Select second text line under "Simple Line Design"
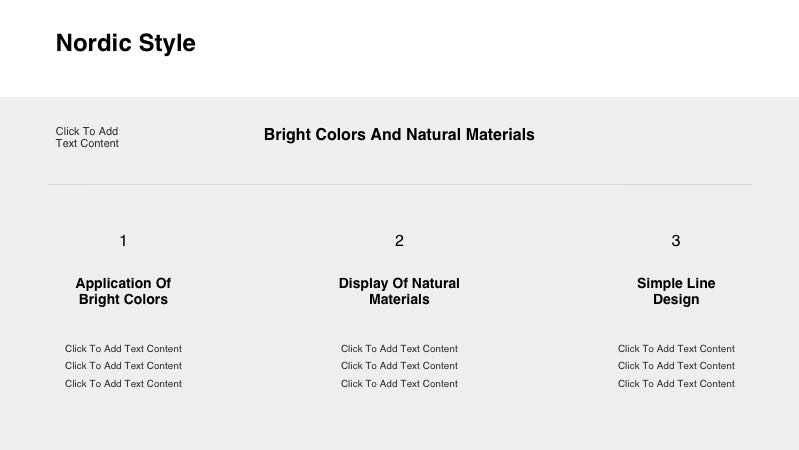799x450 pixels. click(x=676, y=366)
